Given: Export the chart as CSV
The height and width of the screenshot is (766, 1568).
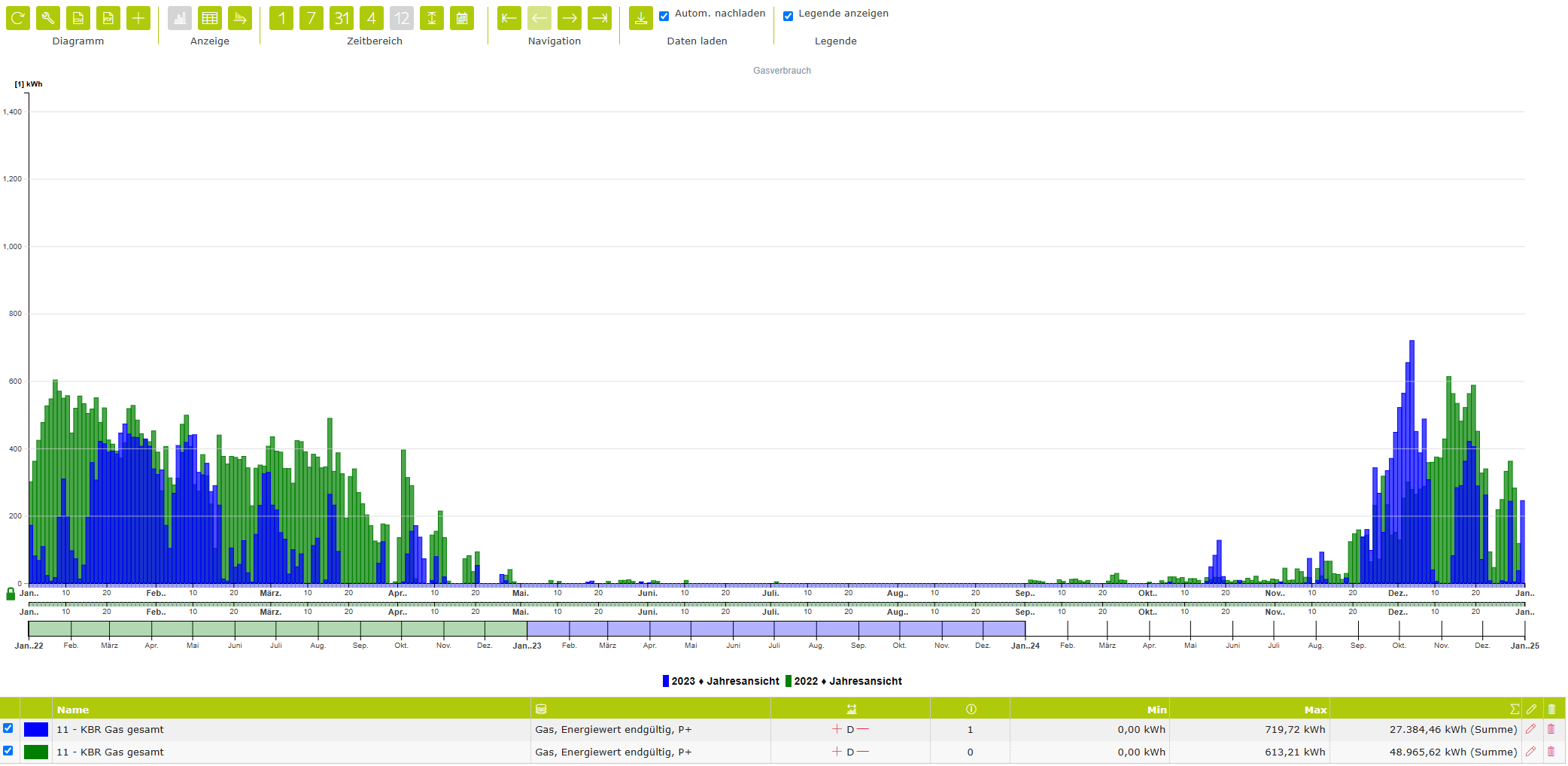Looking at the screenshot, I should (x=78, y=18).
